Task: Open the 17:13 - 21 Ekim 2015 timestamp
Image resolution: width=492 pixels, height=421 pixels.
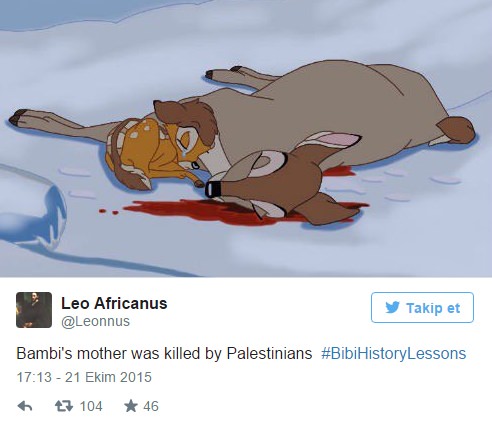Action: (x=84, y=377)
